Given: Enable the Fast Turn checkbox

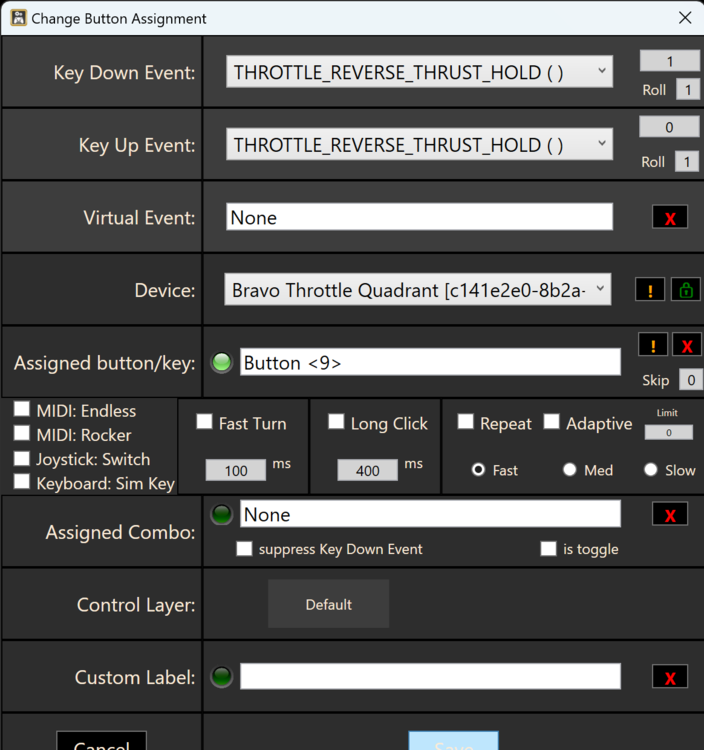Looking at the screenshot, I should point(205,423).
